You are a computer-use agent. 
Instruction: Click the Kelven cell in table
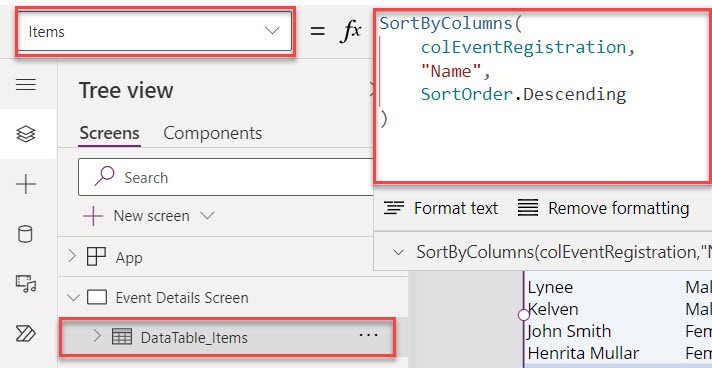click(x=553, y=309)
